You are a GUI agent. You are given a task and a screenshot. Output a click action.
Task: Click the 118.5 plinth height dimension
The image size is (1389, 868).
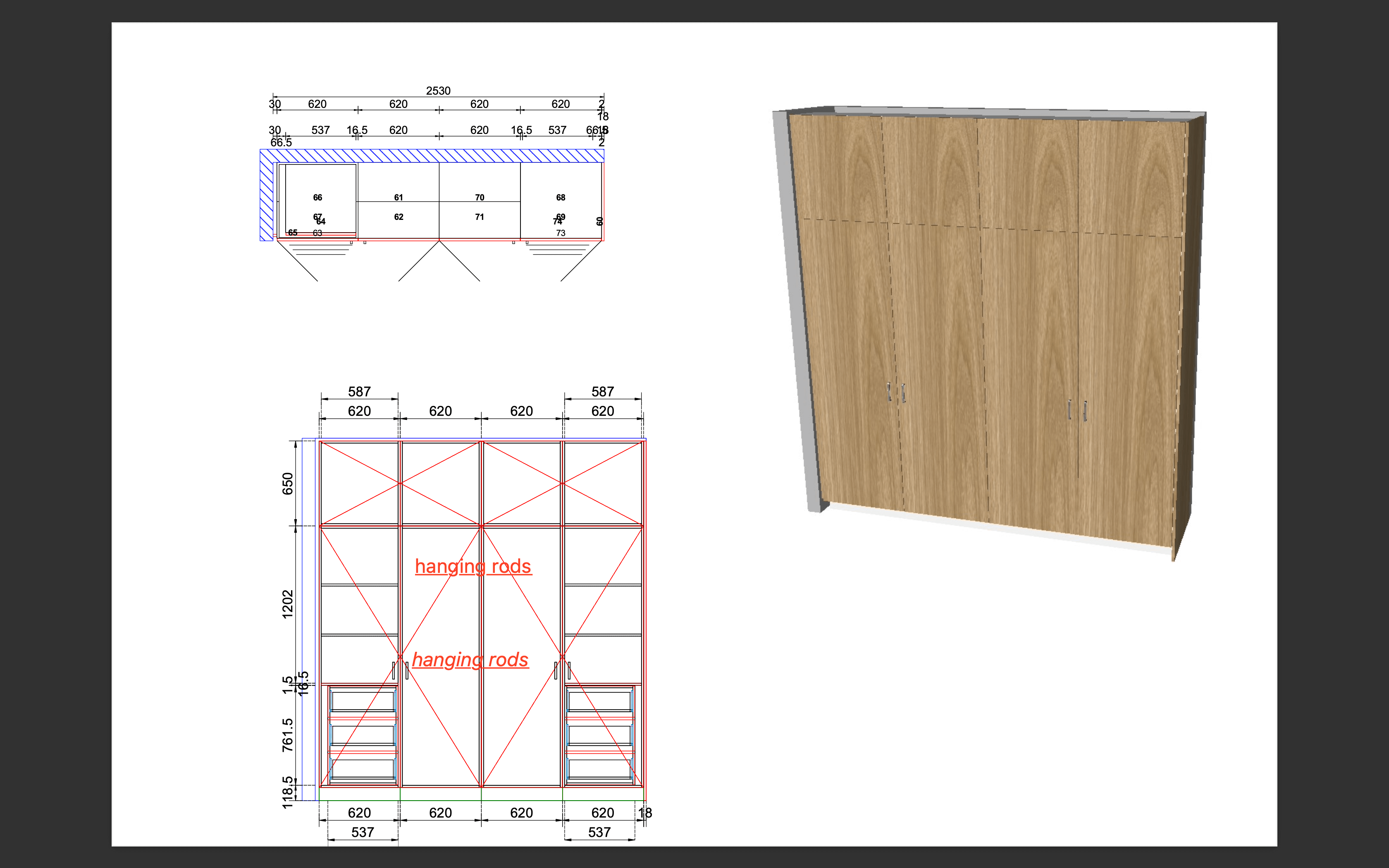click(x=288, y=792)
